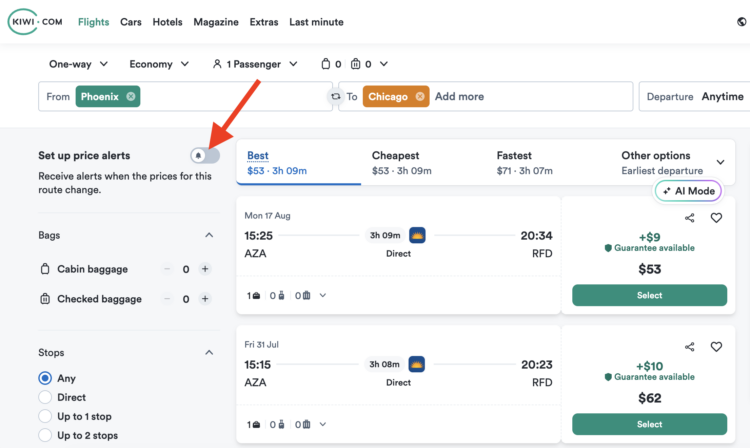Open the Magazine navigation item
The height and width of the screenshot is (448, 750).
click(216, 22)
